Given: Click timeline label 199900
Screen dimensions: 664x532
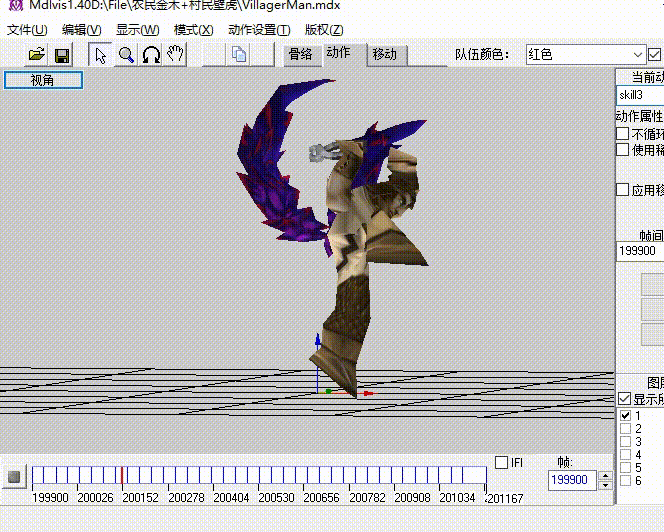Looking at the screenshot, I should (50, 498).
